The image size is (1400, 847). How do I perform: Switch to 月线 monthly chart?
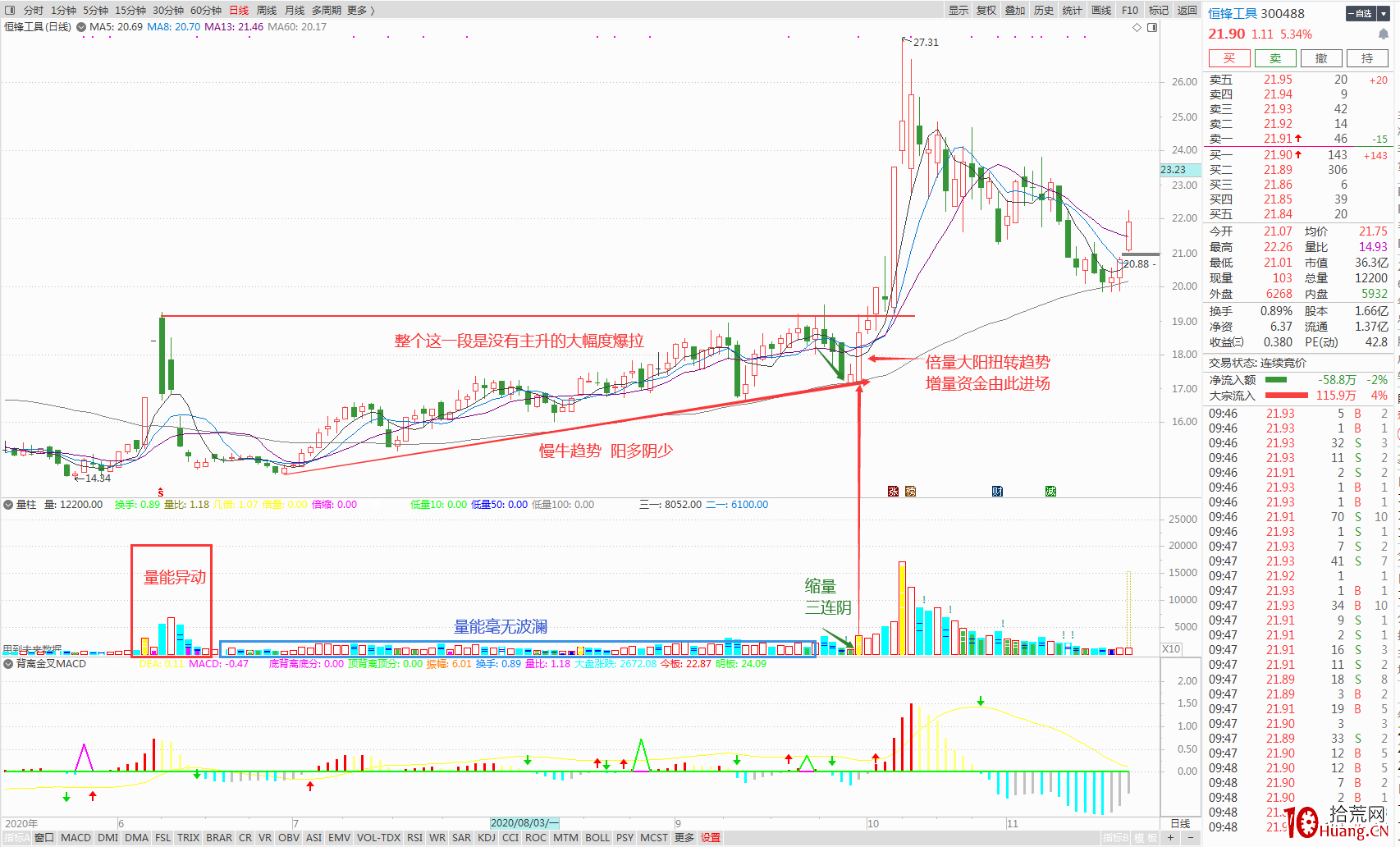click(x=295, y=10)
